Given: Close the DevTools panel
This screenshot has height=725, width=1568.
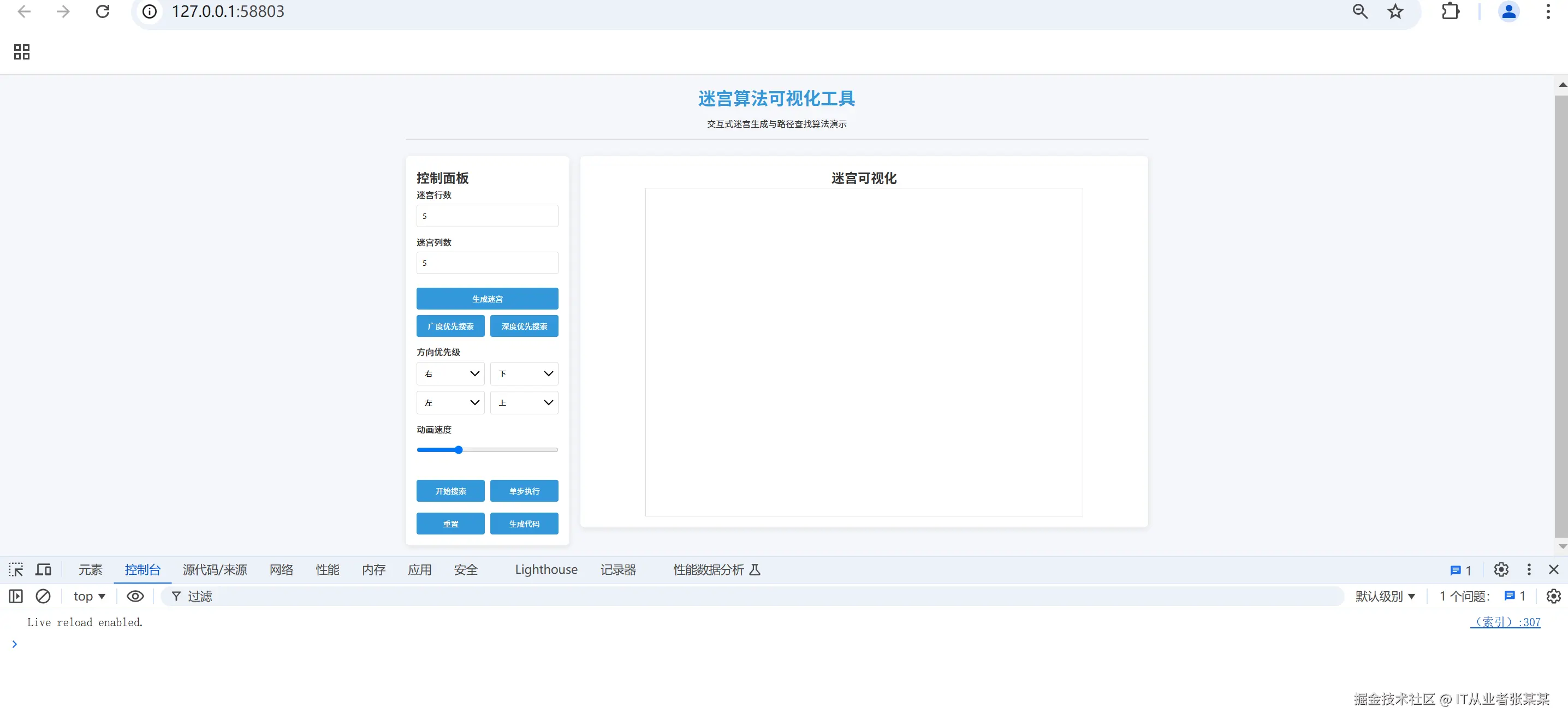Looking at the screenshot, I should point(1554,570).
